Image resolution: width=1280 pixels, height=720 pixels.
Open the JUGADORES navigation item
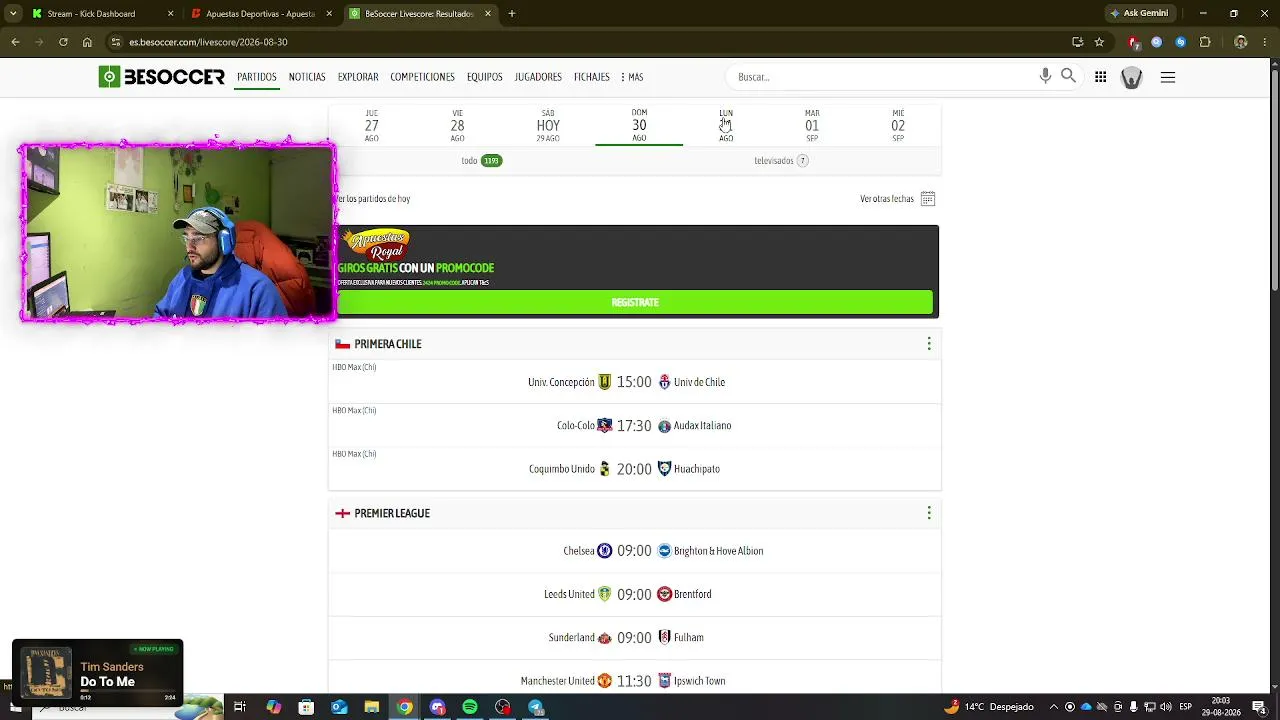(x=538, y=77)
